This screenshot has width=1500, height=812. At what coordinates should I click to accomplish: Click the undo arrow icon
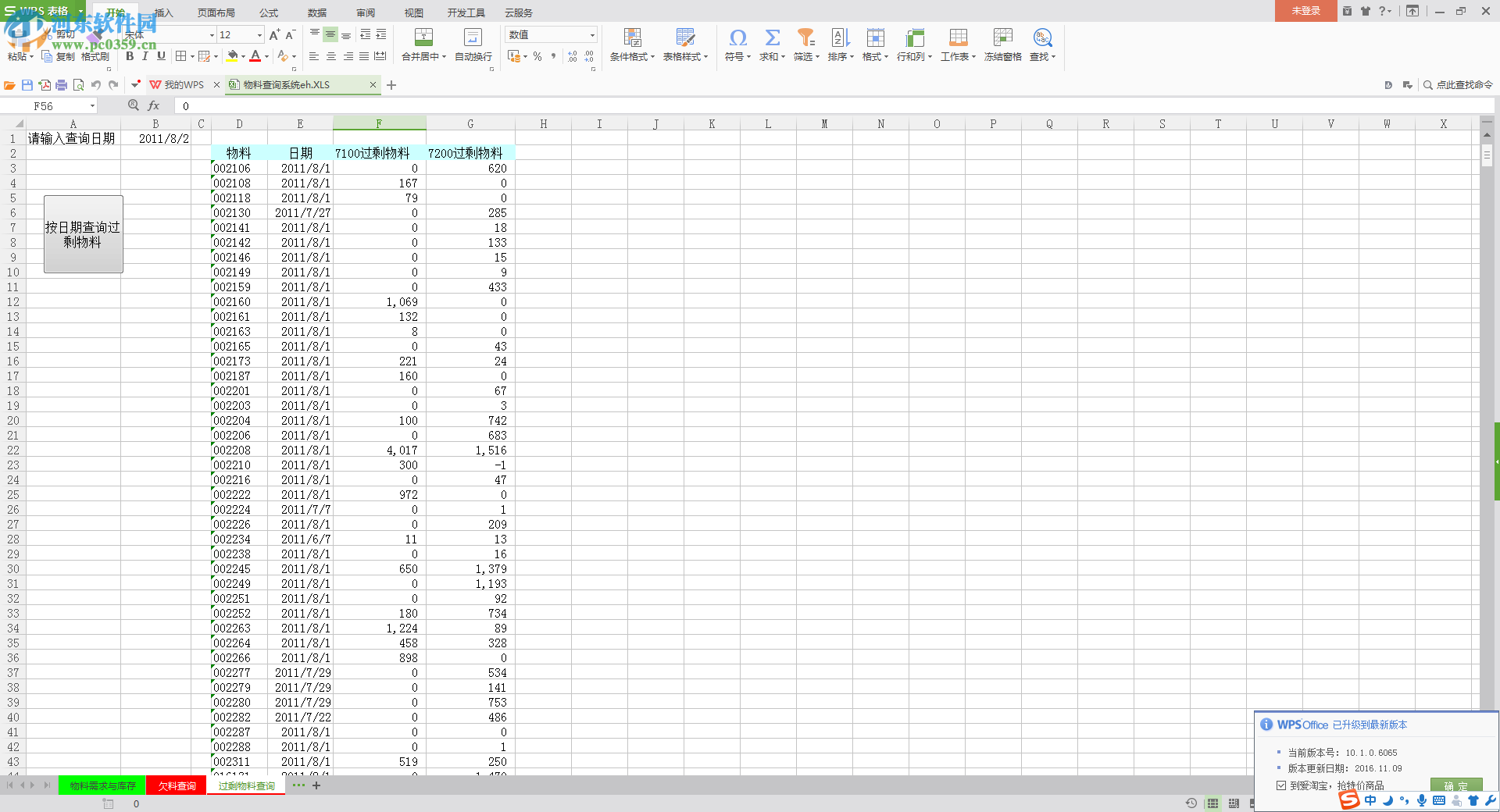coord(96,84)
